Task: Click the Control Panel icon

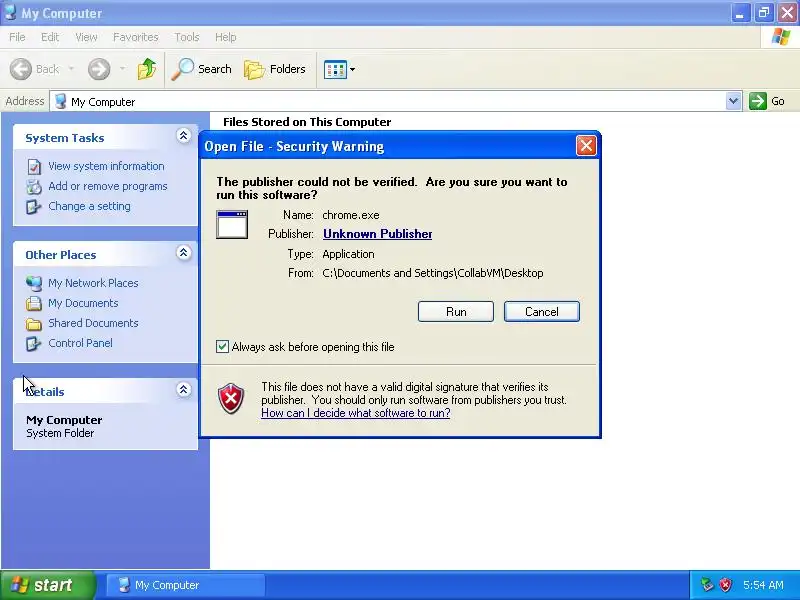Action: click(x=34, y=343)
